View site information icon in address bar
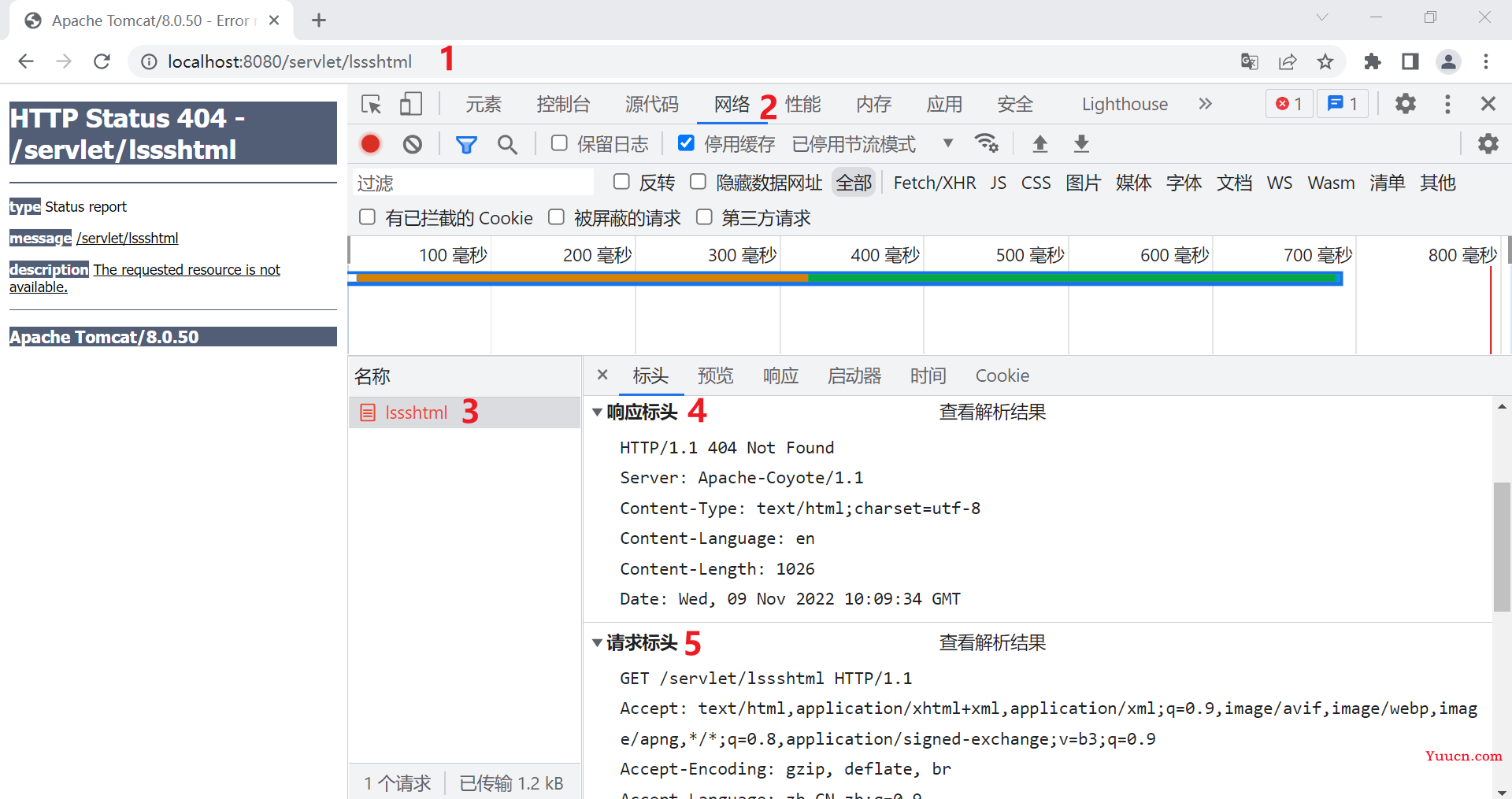 (x=148, y=61)
